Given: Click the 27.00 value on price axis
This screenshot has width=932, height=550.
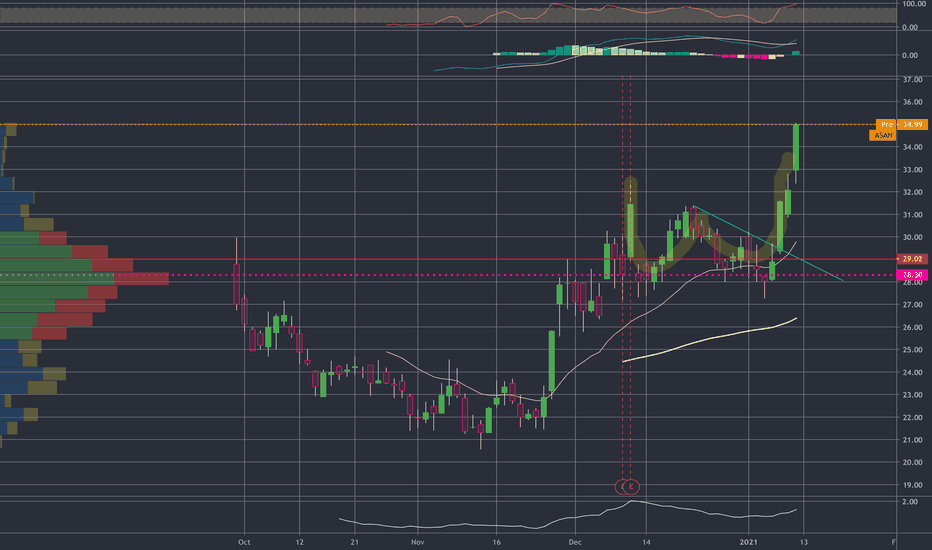Looking at the screenshot, I should coord(912,305).
